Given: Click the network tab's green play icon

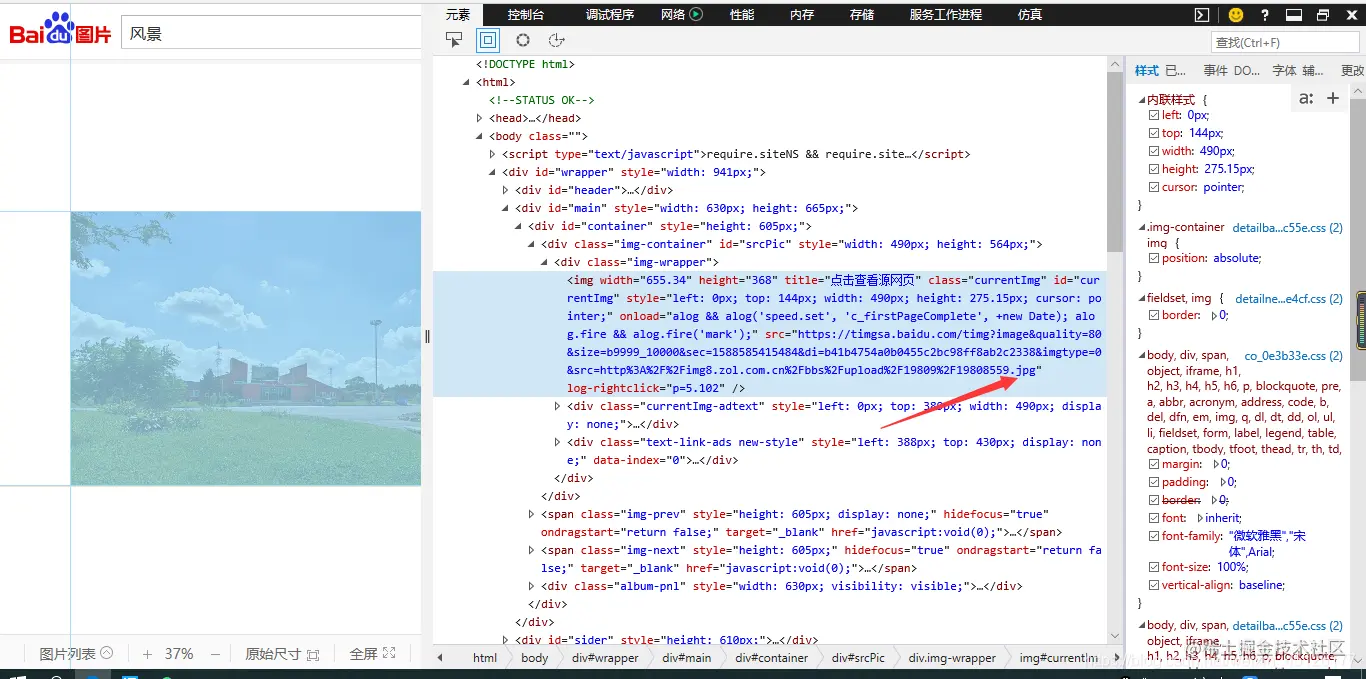Looking at the screenshot, I should coord(696,14).
